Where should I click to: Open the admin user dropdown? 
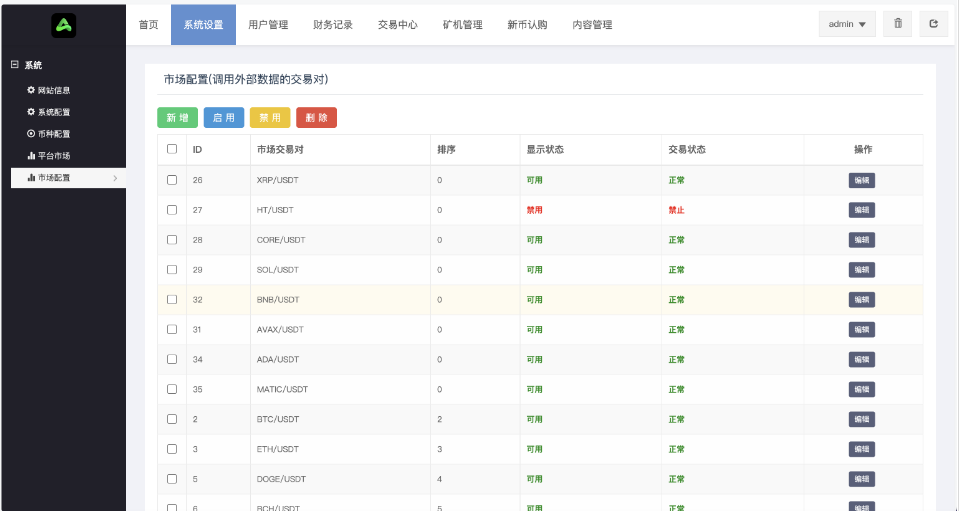(846, 24)
